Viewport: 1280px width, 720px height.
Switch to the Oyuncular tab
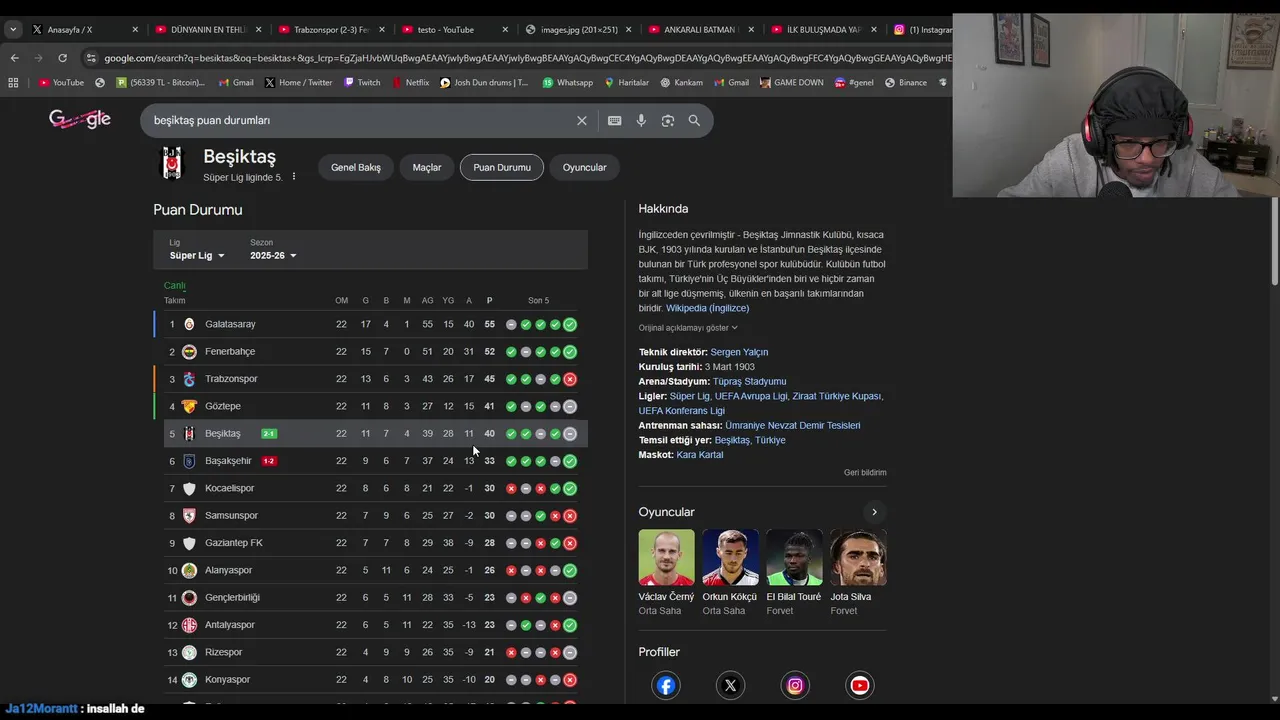point(584,168)
